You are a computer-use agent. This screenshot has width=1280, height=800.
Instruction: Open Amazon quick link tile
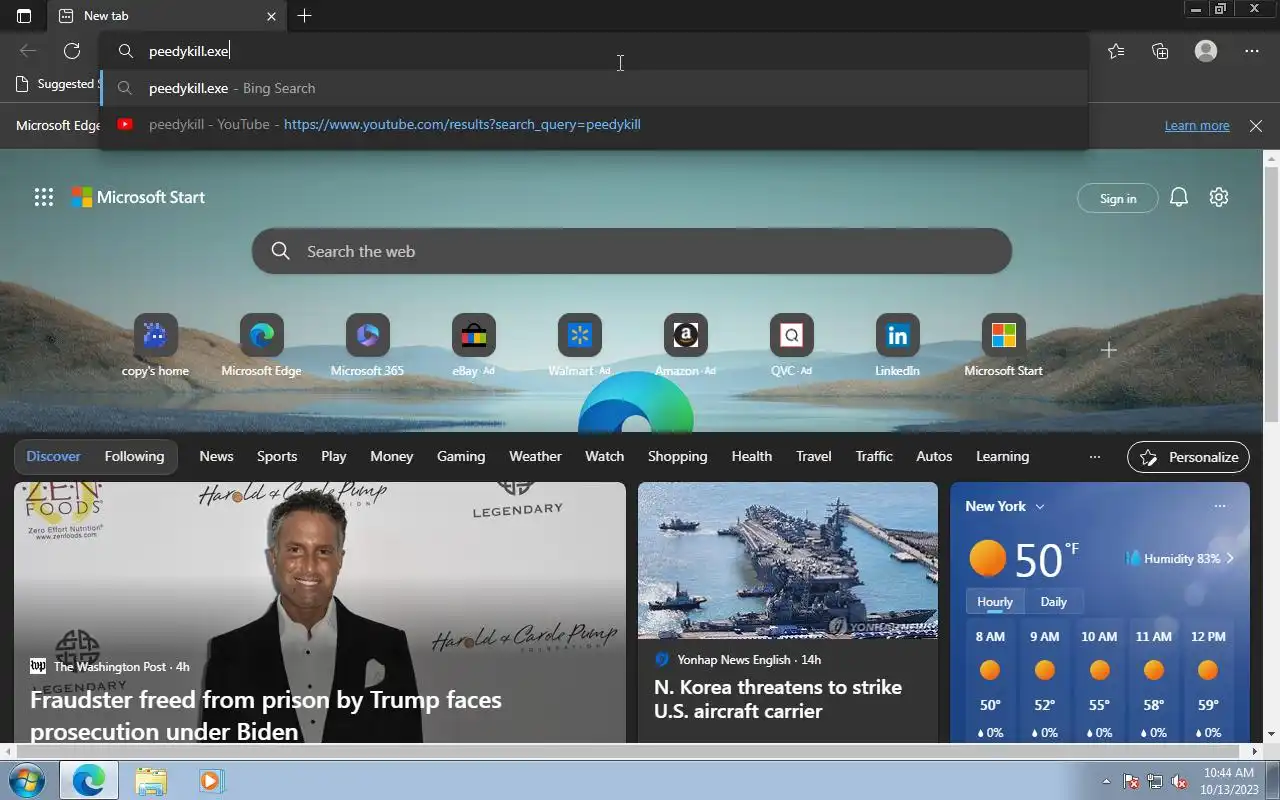pos(686,346)
